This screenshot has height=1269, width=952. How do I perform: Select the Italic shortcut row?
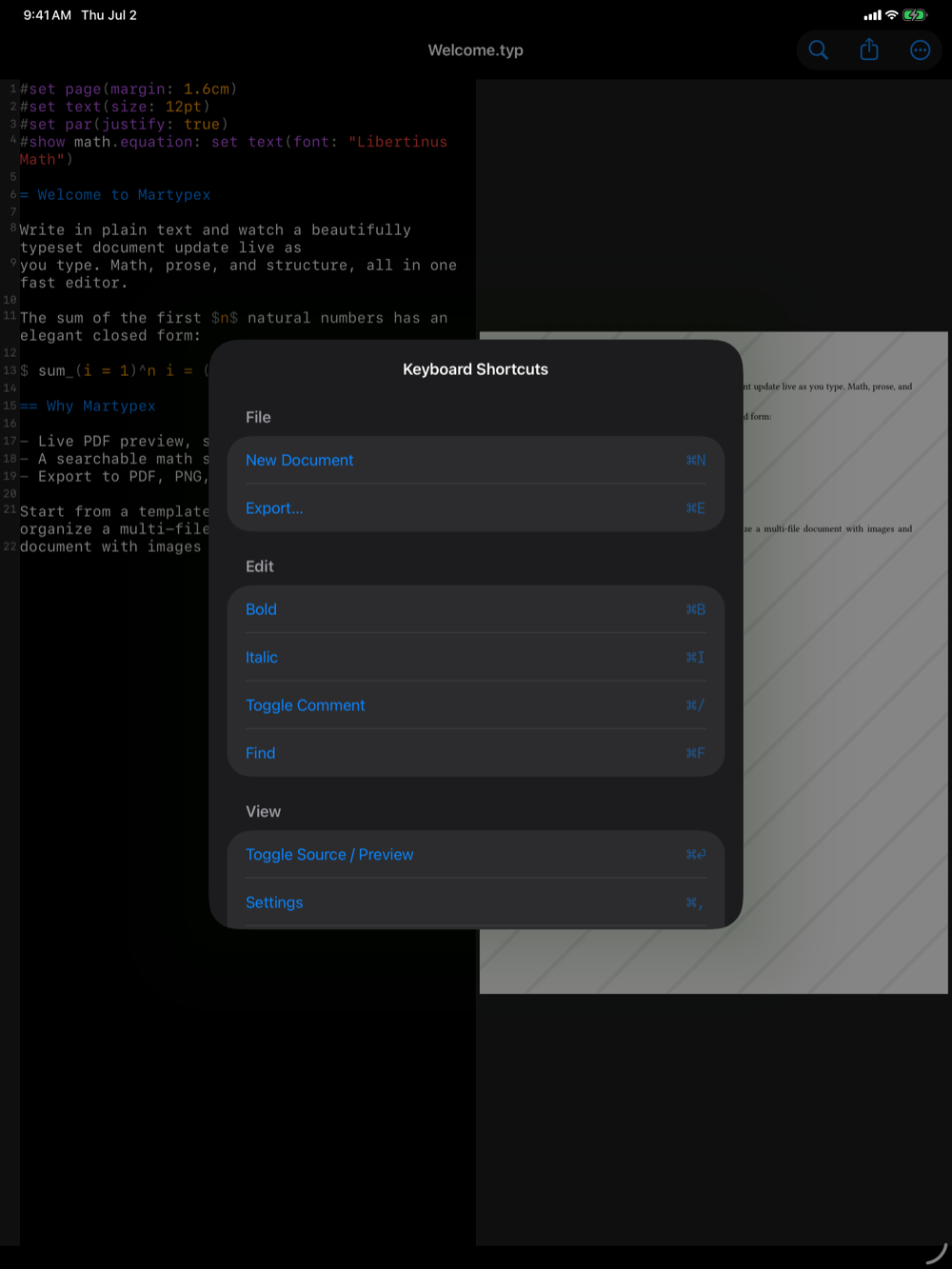pos(476,657)
